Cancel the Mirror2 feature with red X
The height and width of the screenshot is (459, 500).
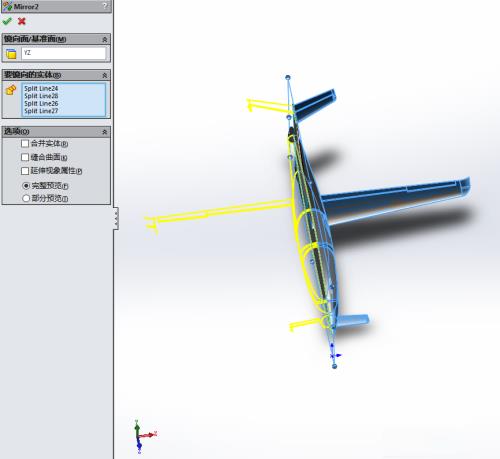22,22
